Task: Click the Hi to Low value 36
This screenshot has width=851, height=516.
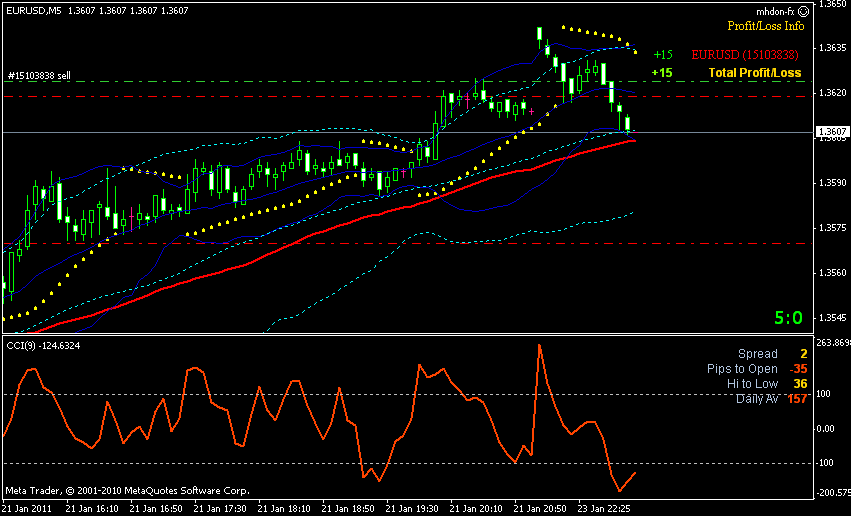Action: click(x=801, y=384)
